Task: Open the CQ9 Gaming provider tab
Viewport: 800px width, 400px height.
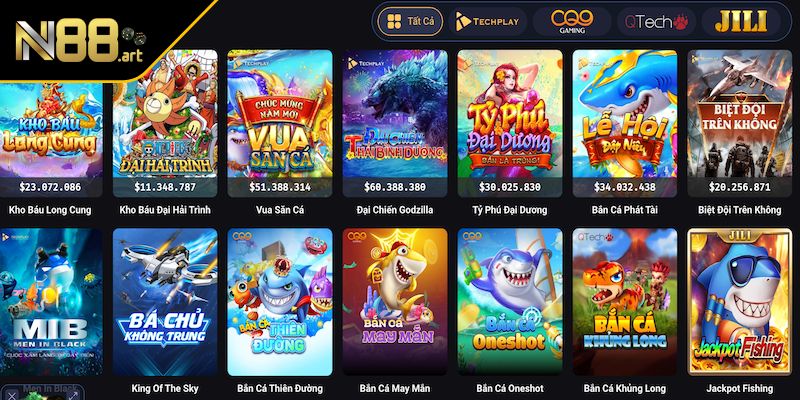Action: pyautogui.click(x=572, y=21)
